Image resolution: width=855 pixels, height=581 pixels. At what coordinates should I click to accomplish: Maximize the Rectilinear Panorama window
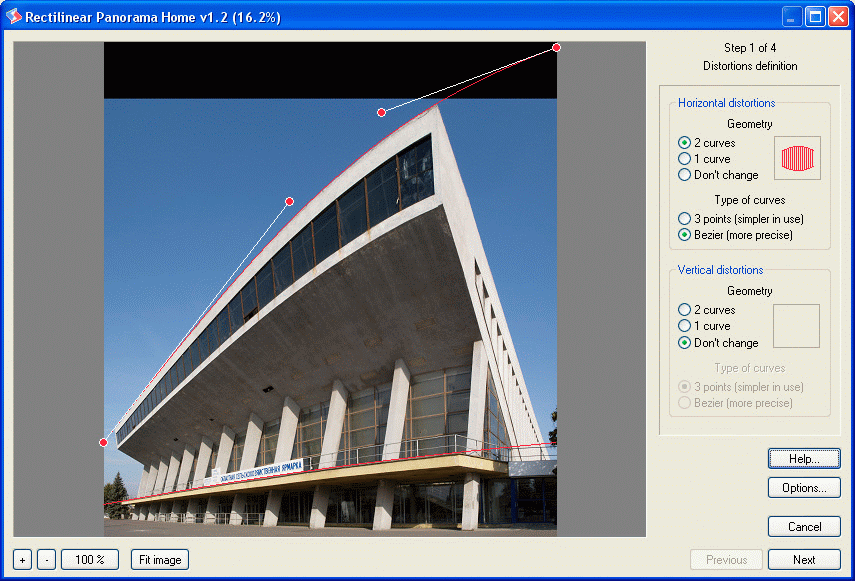tap(815, 17)
